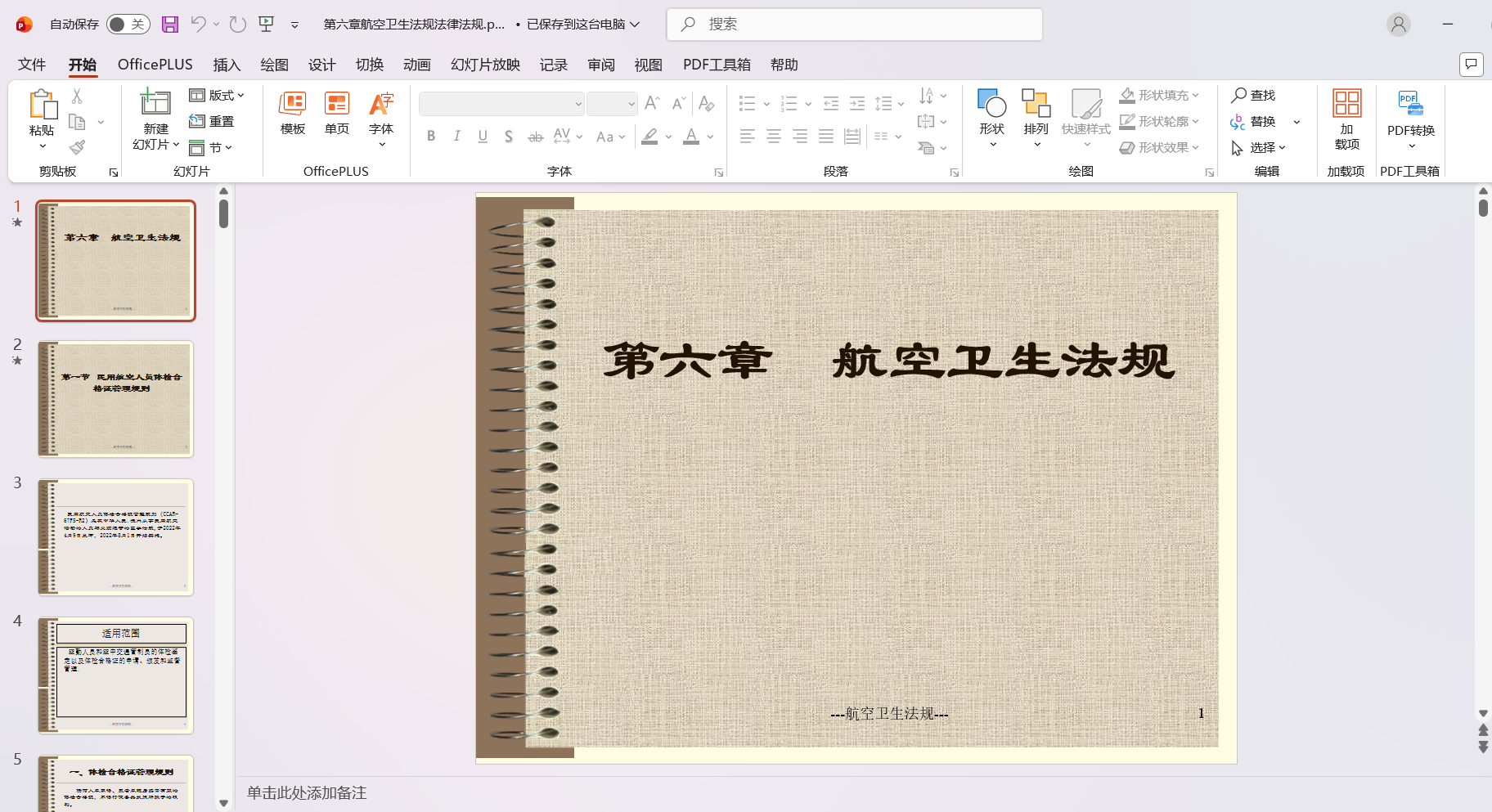Click the slide panel scrollbar thumb
This screenshot has width=1492, height=812.
pyautogui.click(x=223, y=214)
